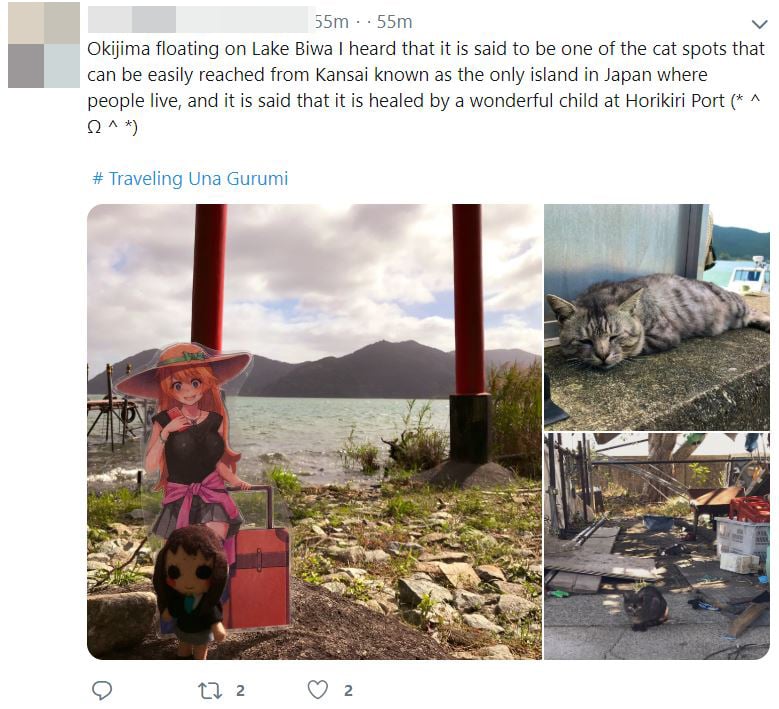The height and width of the screenshot is (709, 779).
Task: Open the #Traveling Una Gurumi hashtag
Action: [x=190, y=178]
